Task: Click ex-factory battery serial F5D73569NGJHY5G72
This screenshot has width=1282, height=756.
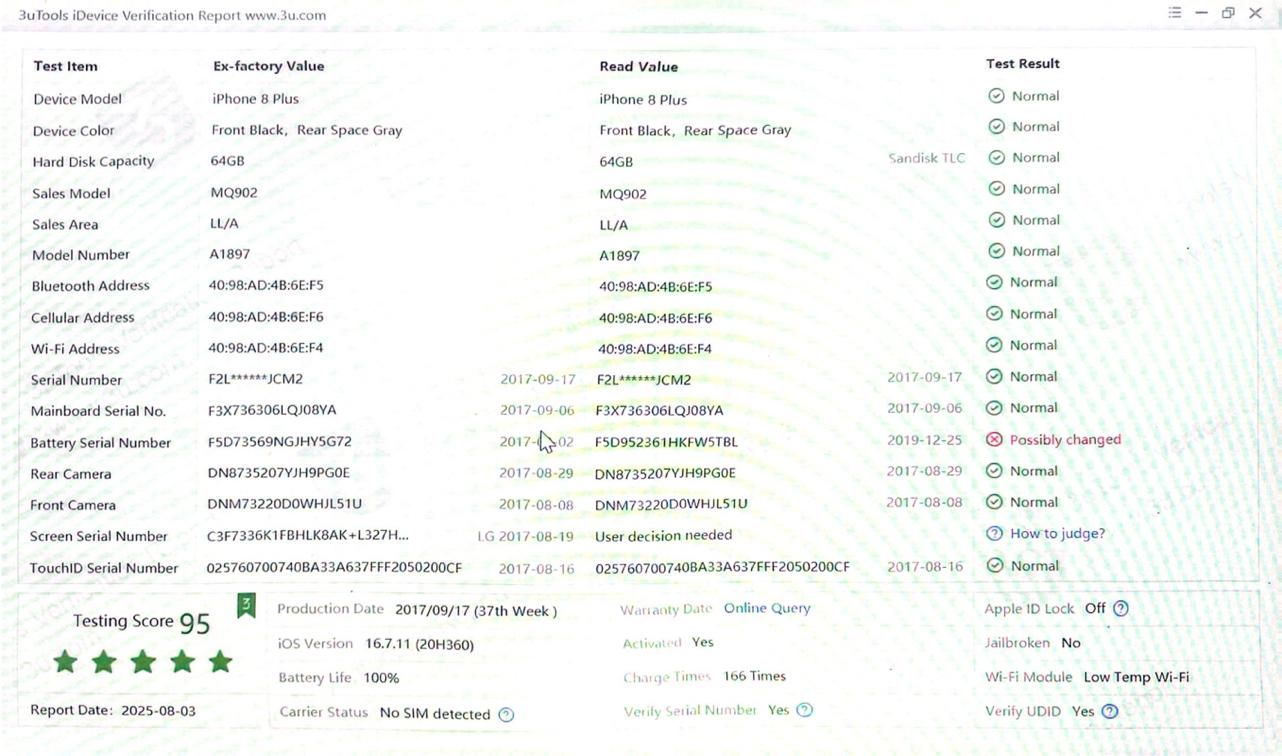Action: pyautogui.click(x=280, y=441)
